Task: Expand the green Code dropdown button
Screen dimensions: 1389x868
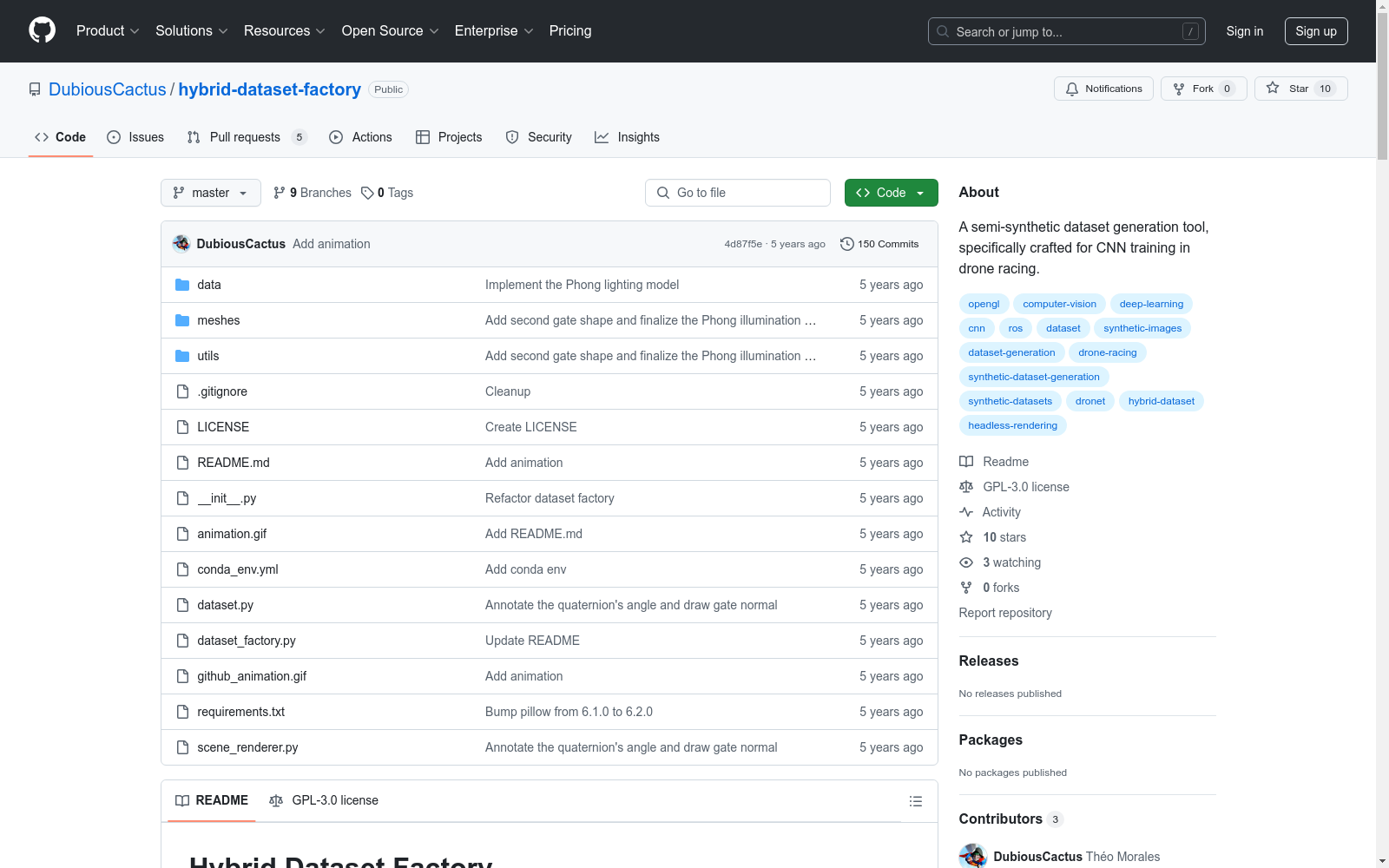Action: click(892, 193)
